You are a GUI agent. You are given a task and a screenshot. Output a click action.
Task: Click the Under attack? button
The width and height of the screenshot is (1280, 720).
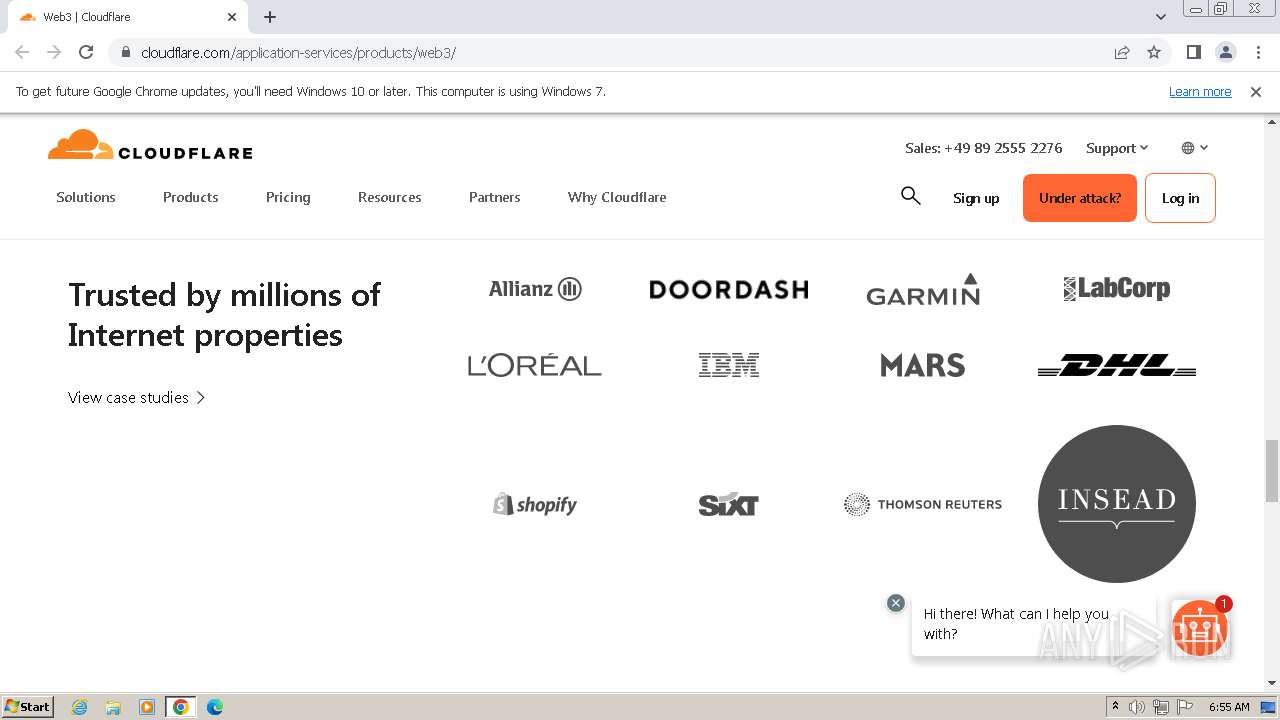point(1080,198)
